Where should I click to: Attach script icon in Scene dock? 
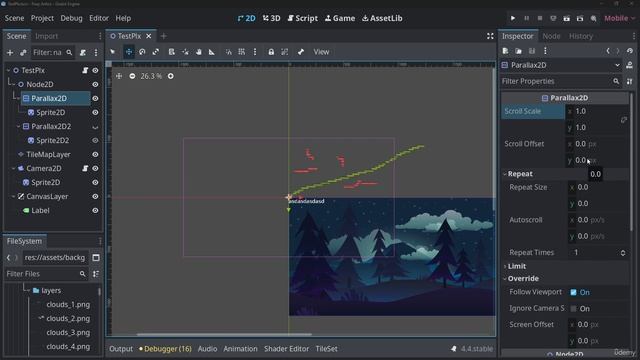83,53
